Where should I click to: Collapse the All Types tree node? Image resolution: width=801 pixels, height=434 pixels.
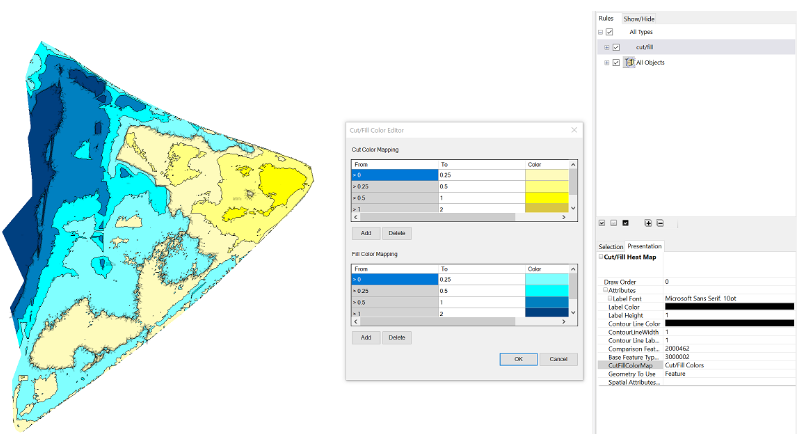coord(600,32)
